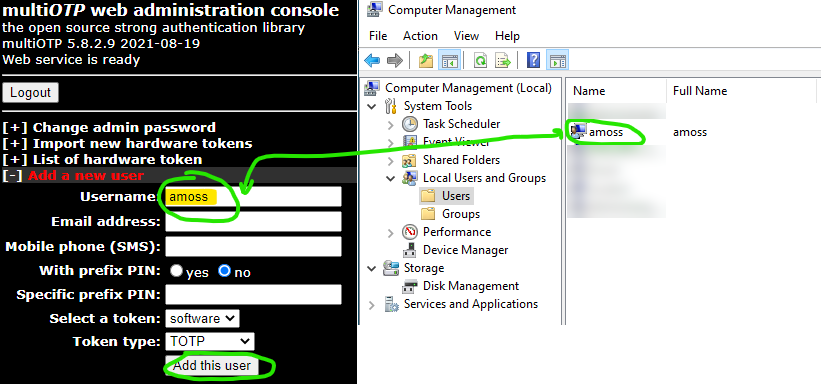
Task: Open the View menu
Action: tap(466, 36)
